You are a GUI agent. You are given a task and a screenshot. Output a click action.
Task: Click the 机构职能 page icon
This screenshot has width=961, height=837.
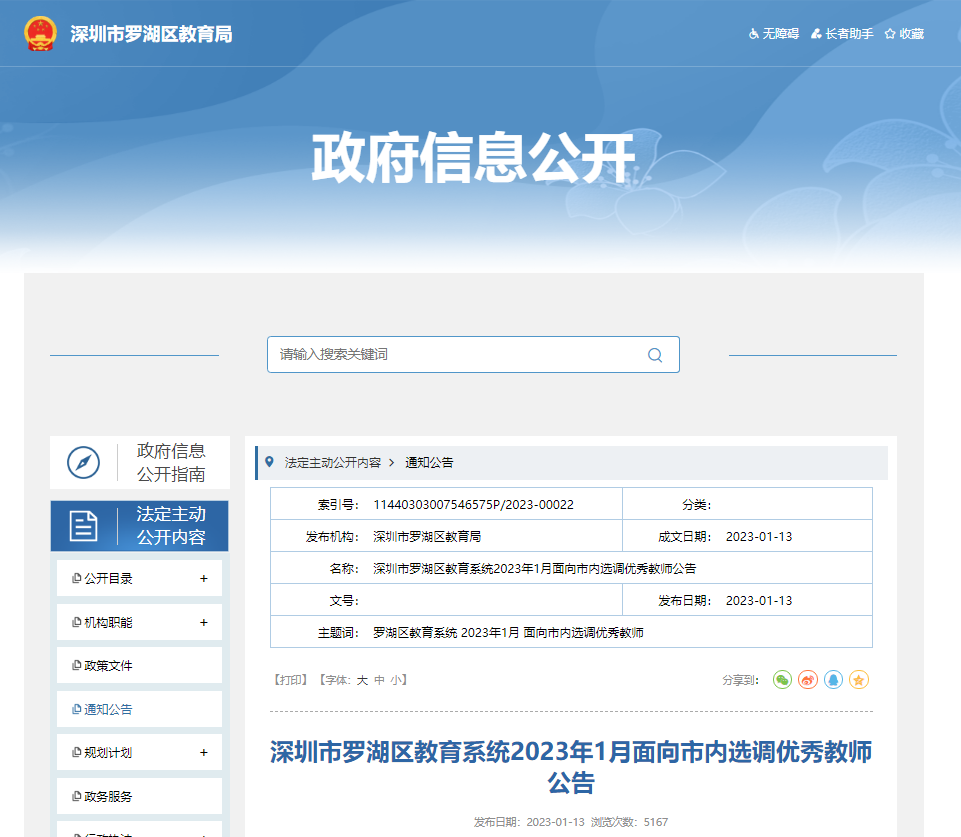pyautogui.click(x=77, y=623)
